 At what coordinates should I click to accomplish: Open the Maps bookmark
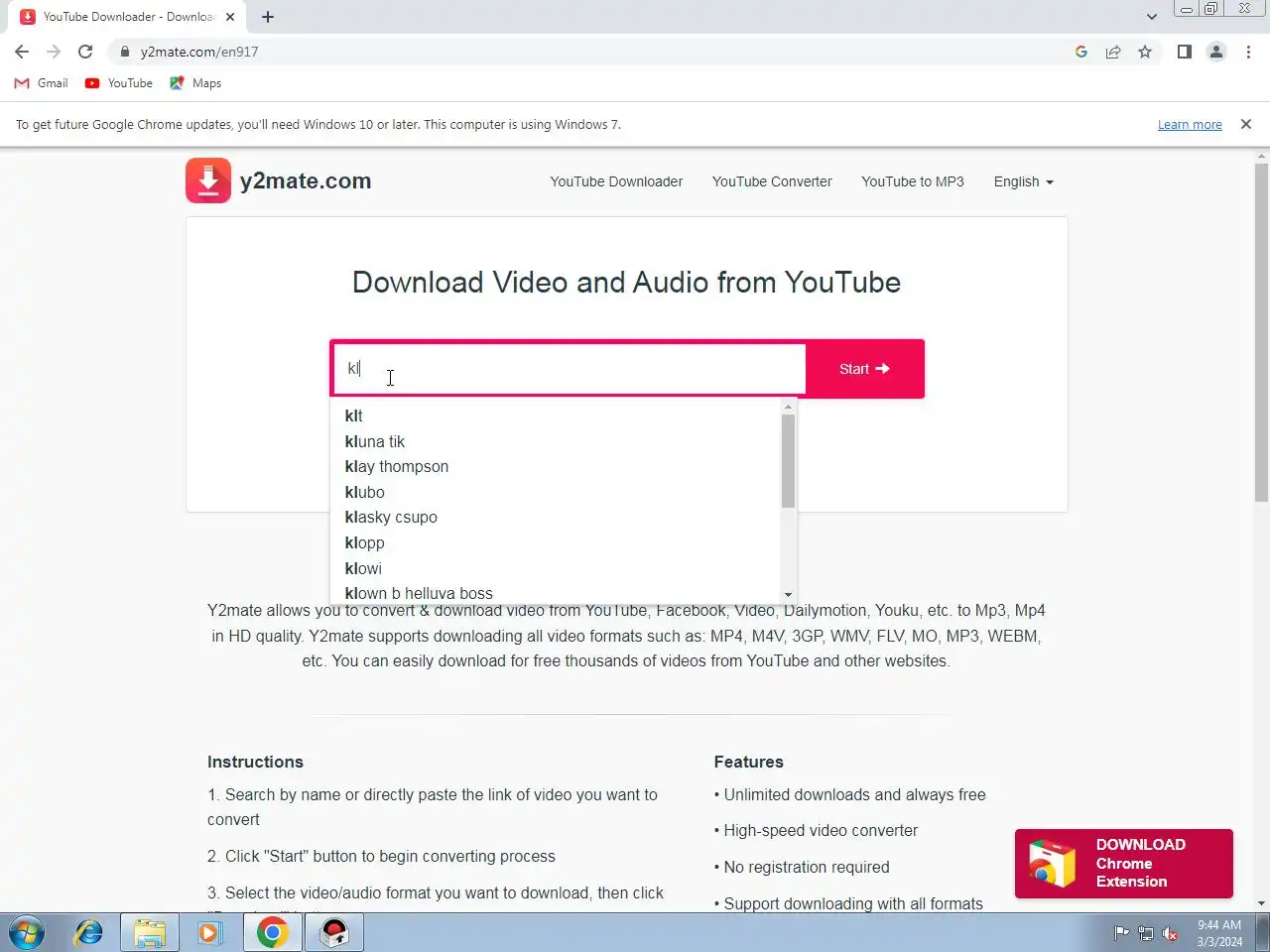195,83
